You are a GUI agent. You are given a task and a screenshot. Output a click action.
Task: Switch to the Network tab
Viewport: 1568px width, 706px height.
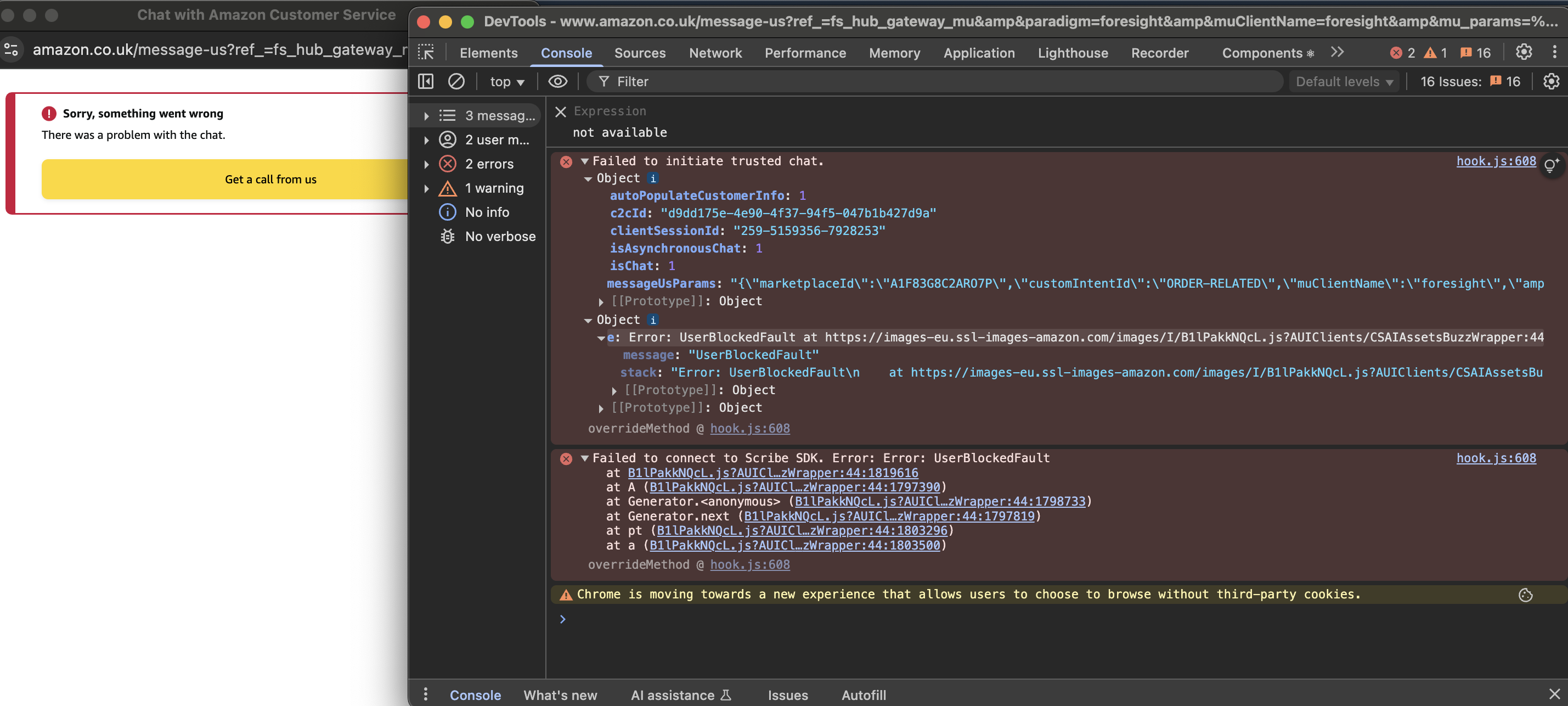tap(715, 53)
